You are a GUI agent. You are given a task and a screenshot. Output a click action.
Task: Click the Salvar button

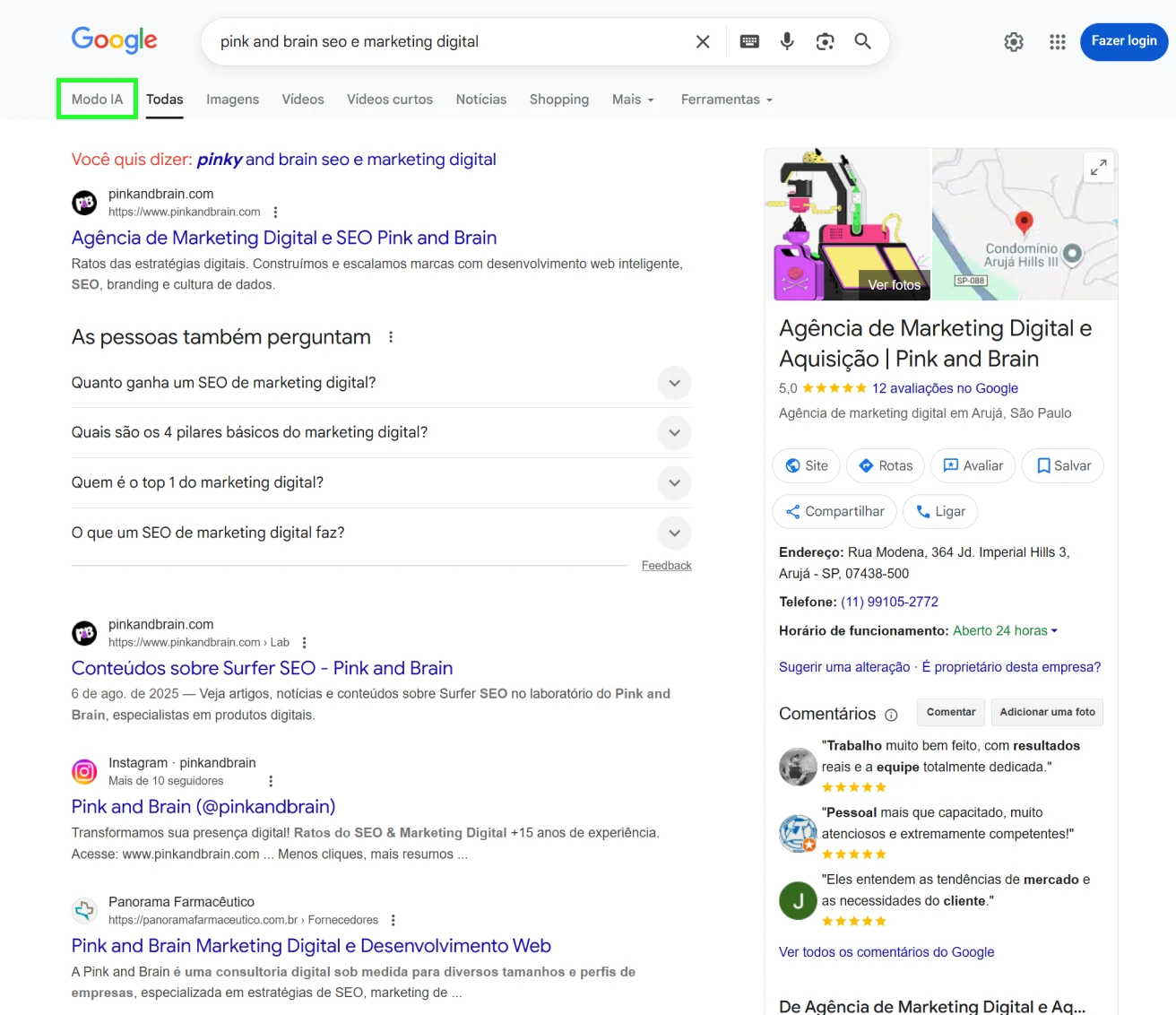pos(1063,465)
